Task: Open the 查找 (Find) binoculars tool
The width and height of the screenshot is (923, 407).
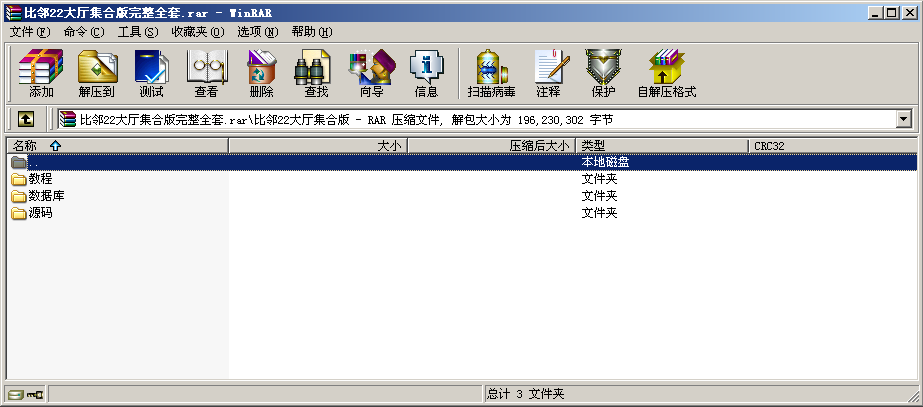Action: [x=316, y=73]
